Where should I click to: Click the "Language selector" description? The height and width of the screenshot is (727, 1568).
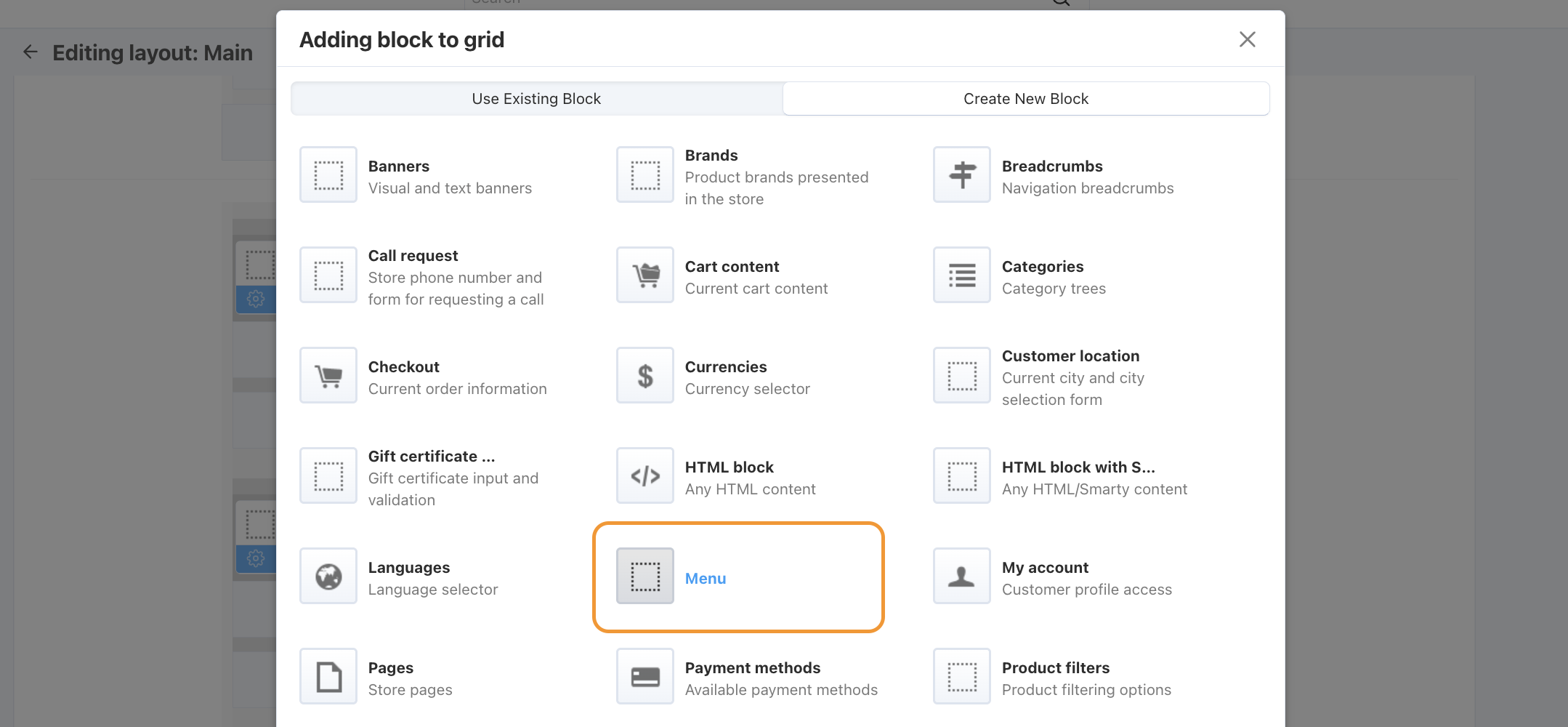point(433,590)
